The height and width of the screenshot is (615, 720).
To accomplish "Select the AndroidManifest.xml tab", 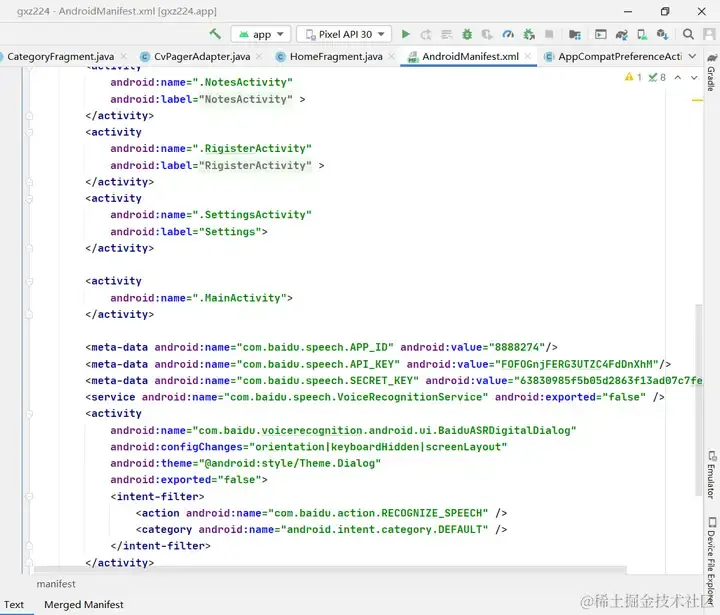I will point(470,56).
